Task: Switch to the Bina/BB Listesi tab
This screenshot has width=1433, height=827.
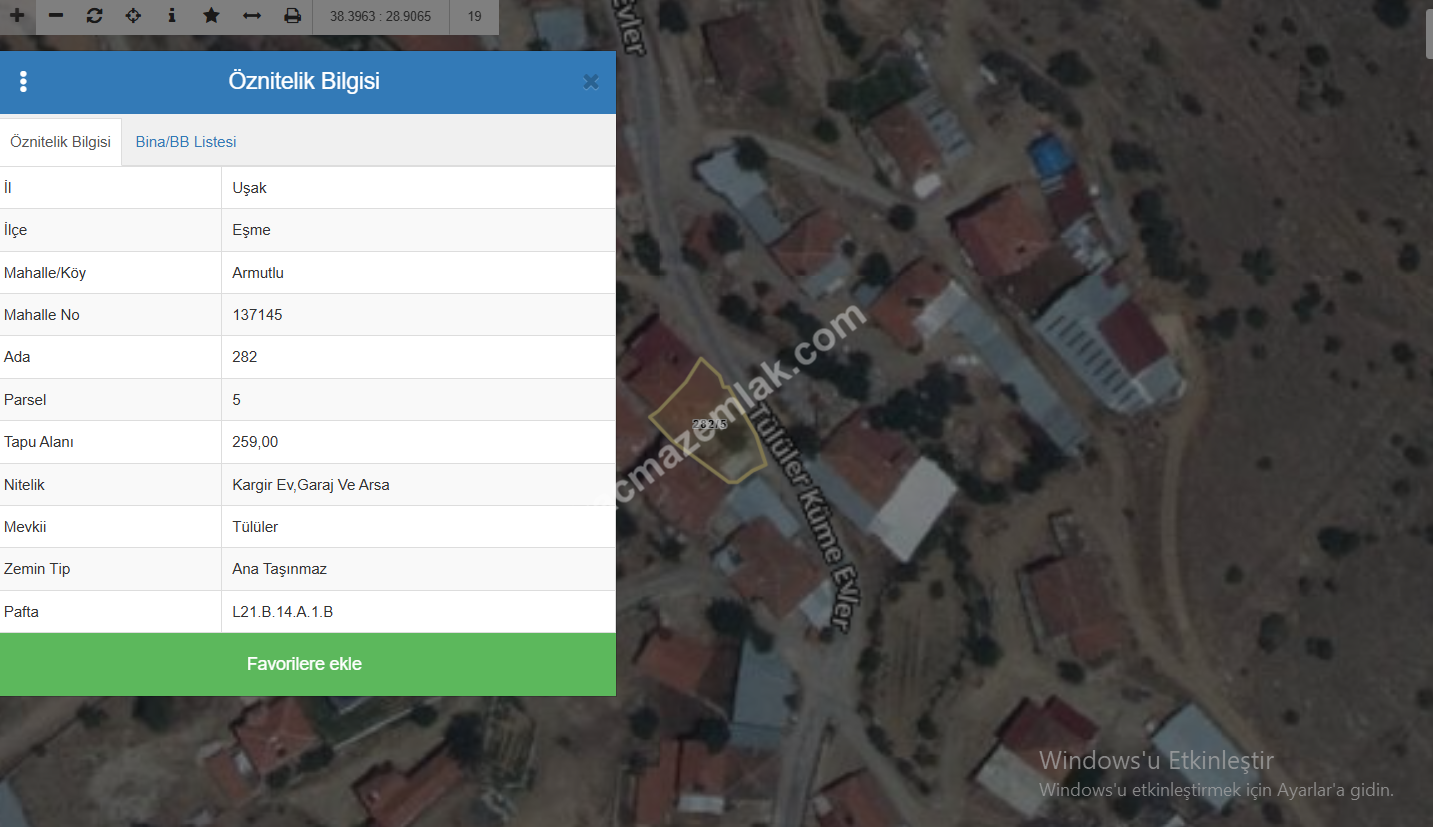Action: tap(186, 142)
